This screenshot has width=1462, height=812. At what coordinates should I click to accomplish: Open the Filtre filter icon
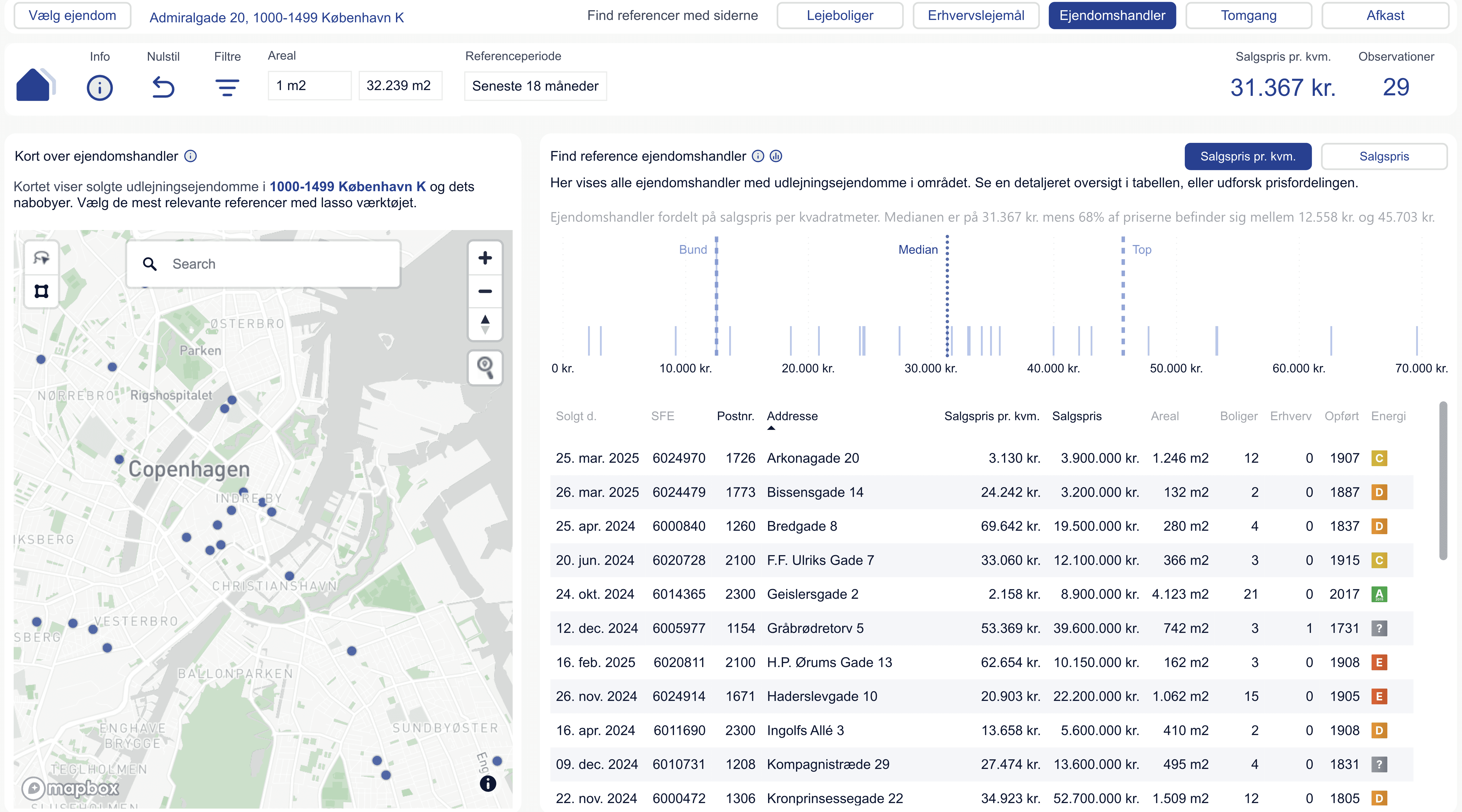click(227, 87)
